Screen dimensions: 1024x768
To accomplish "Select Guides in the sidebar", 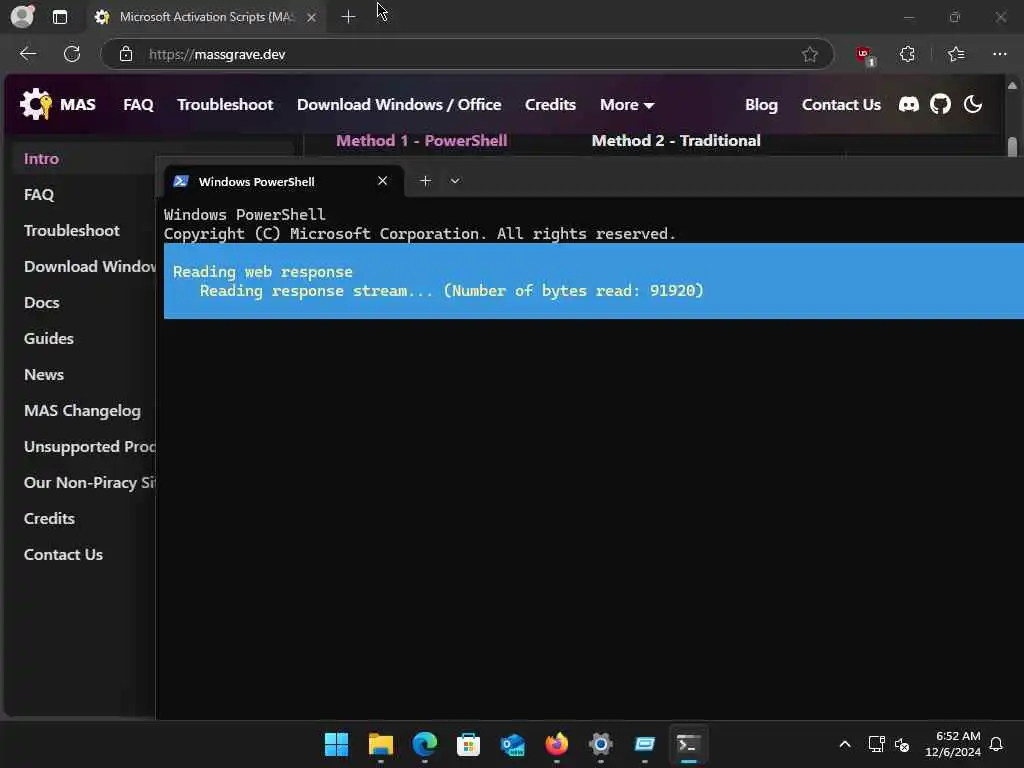I will tap(49, 338).
